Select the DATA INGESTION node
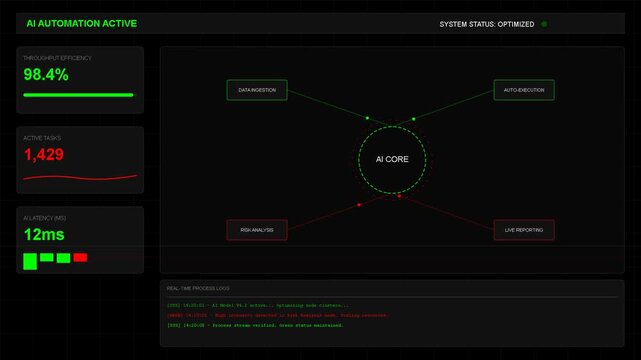 click(257, 90)
